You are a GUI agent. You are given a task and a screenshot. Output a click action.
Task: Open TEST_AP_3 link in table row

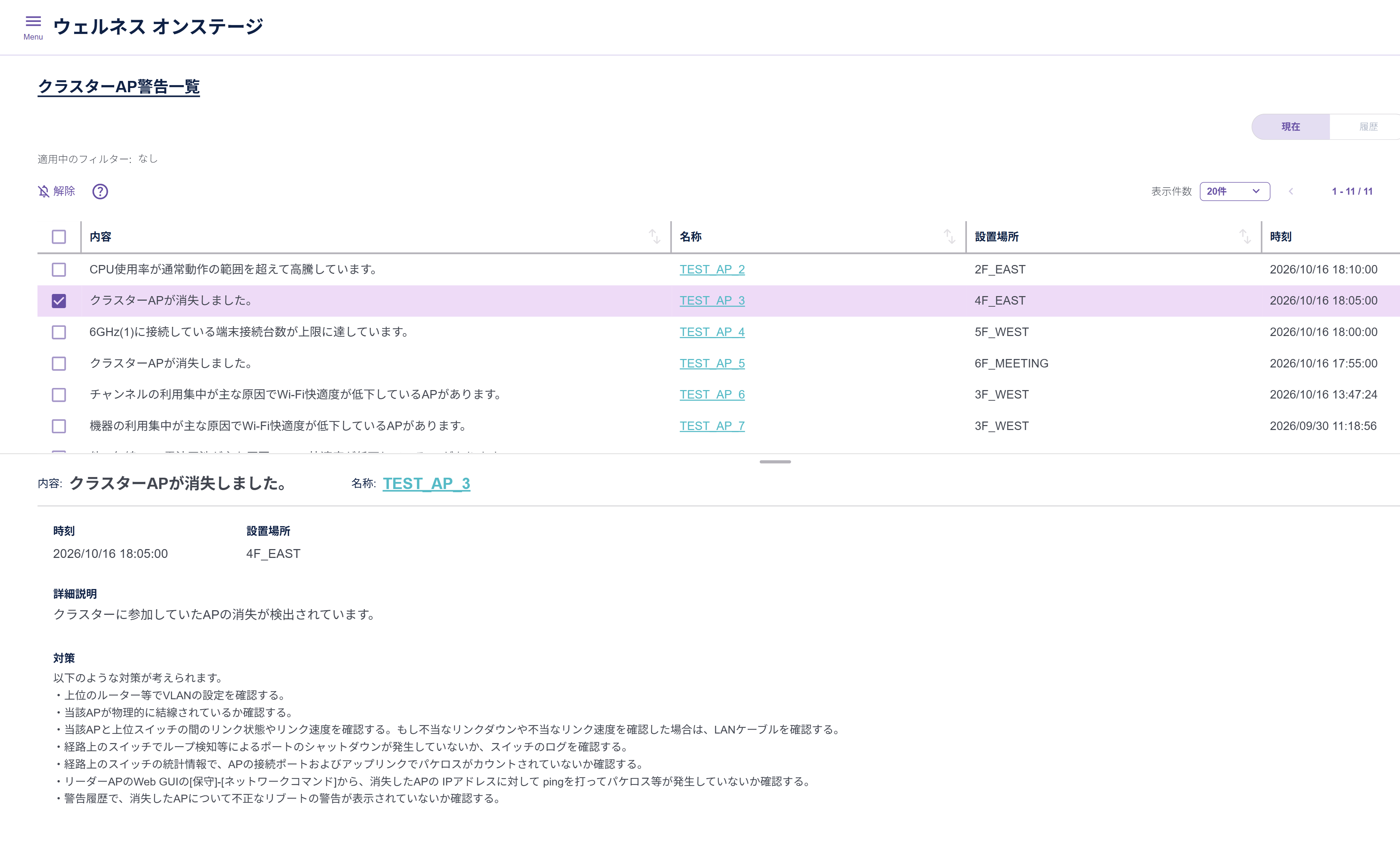coord(712,300)
